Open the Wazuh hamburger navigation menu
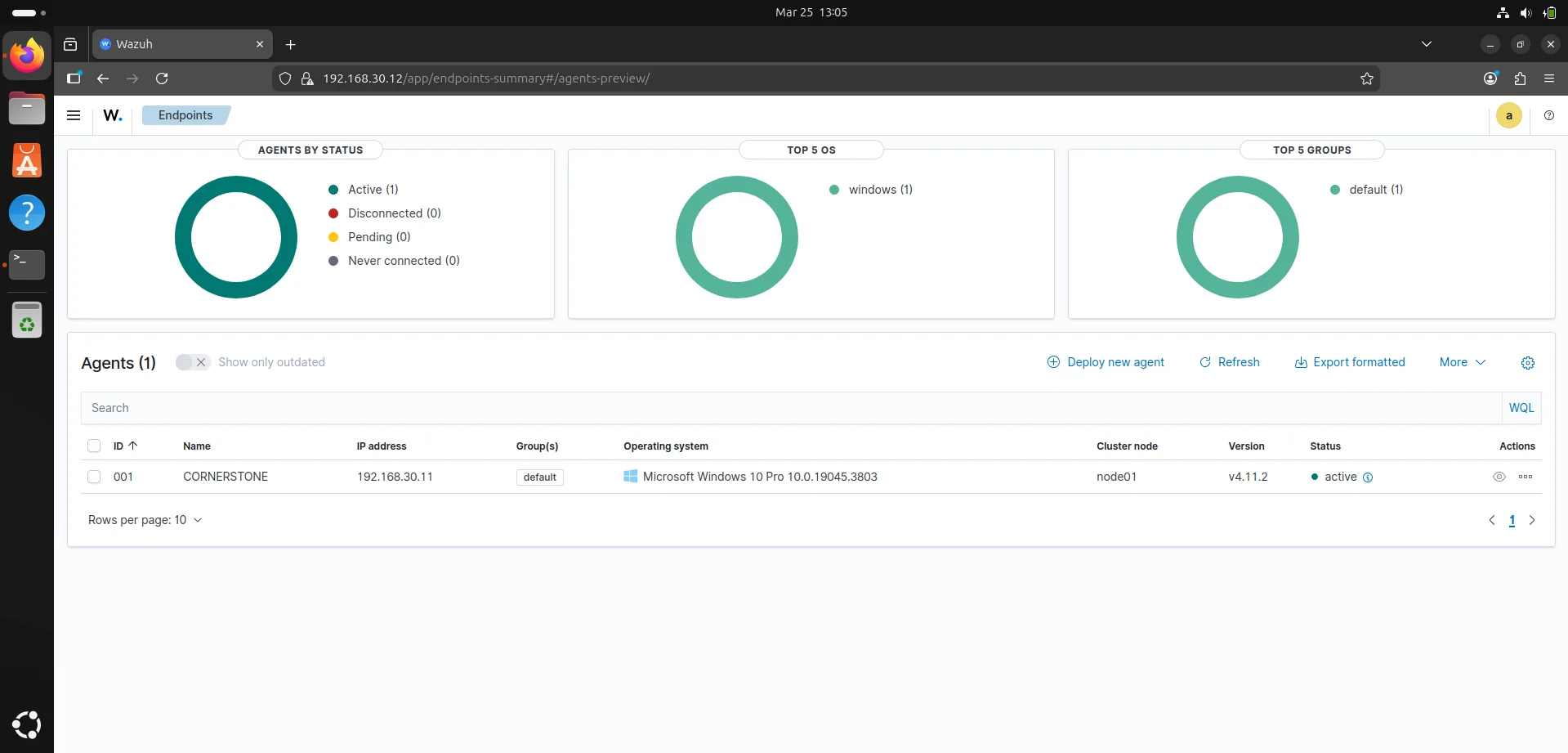 point(74,115)
